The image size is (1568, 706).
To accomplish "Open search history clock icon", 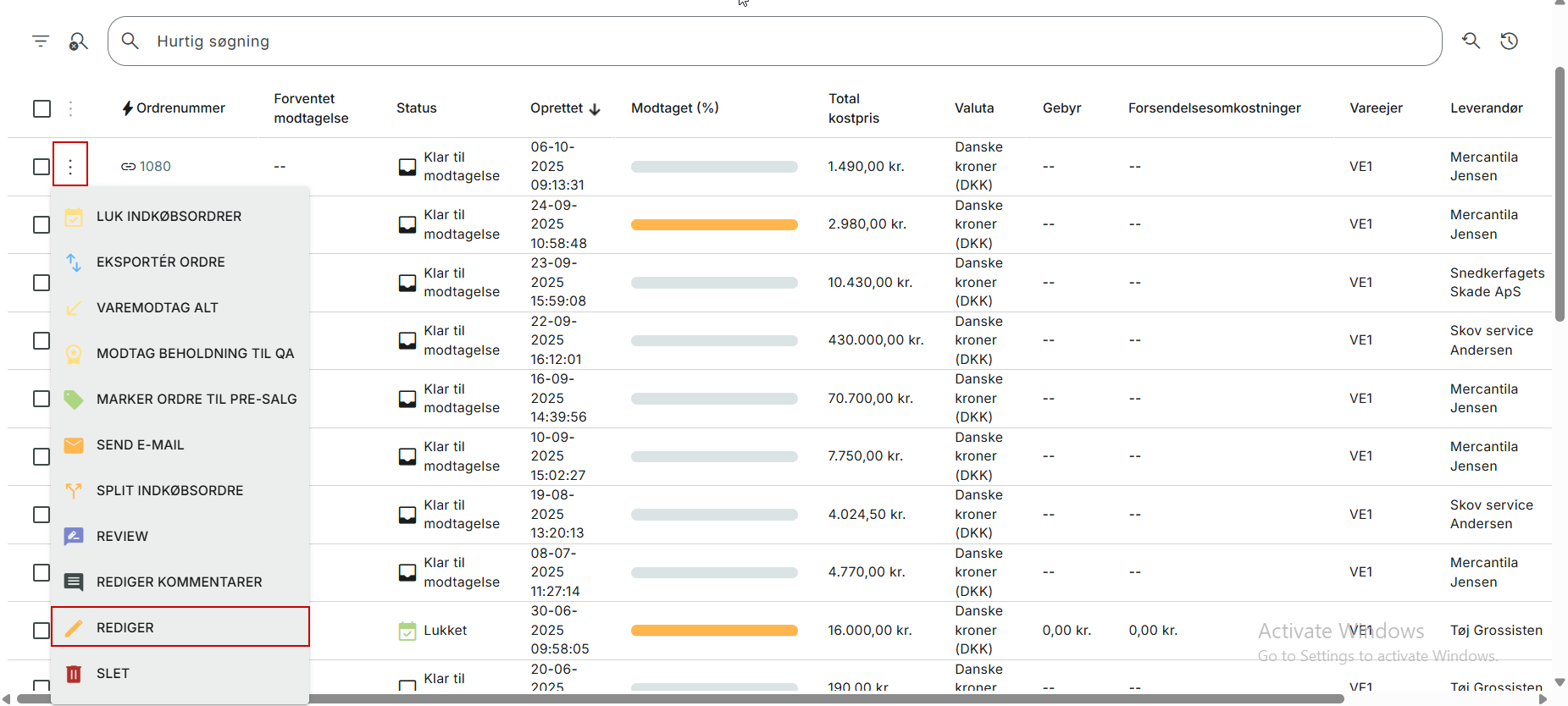I will click(x=1509, y=41).
